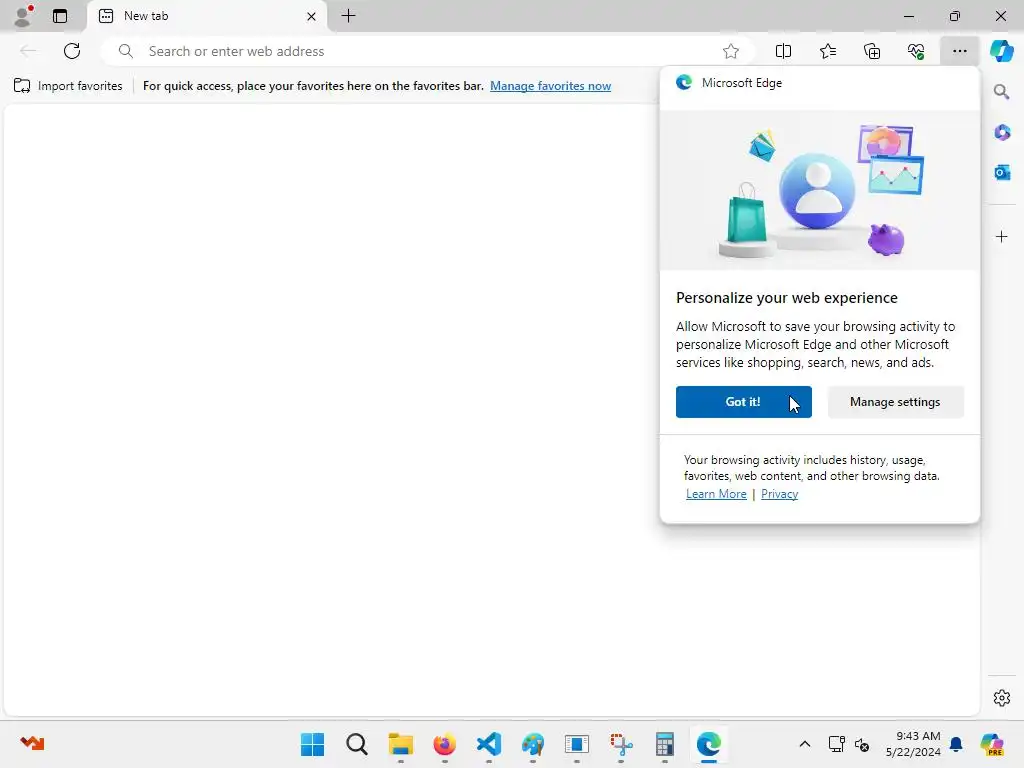Click the Got it! button
The image size is (1024, 768).
[x=744, y=402]
